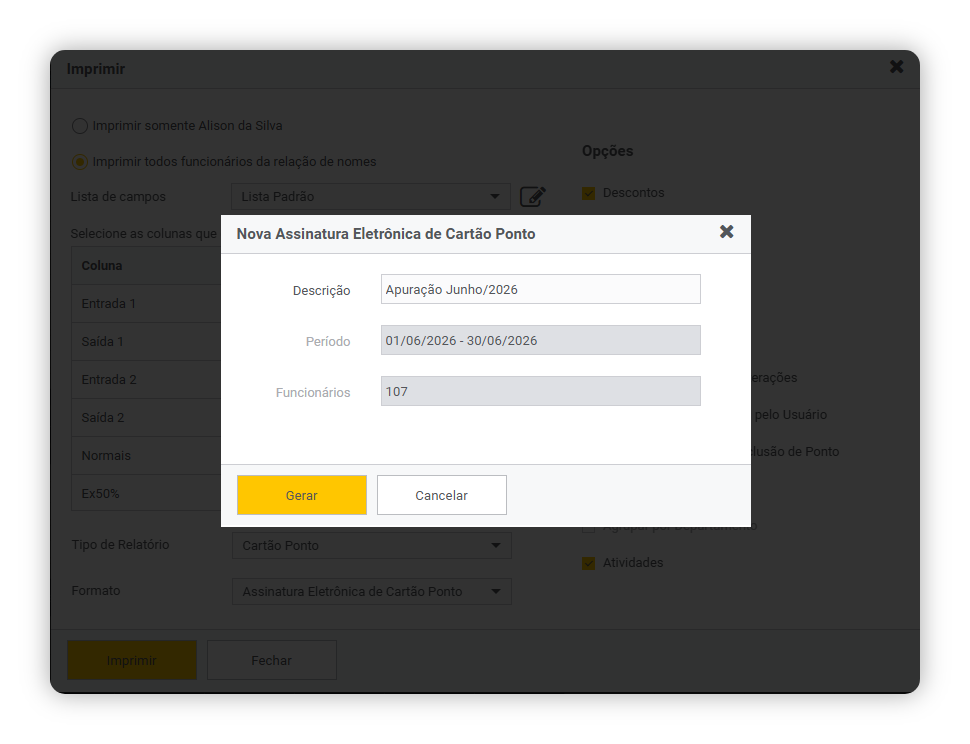
Task: Click the Fechar button
Action: pyautogui.click(x=272, y=660)
